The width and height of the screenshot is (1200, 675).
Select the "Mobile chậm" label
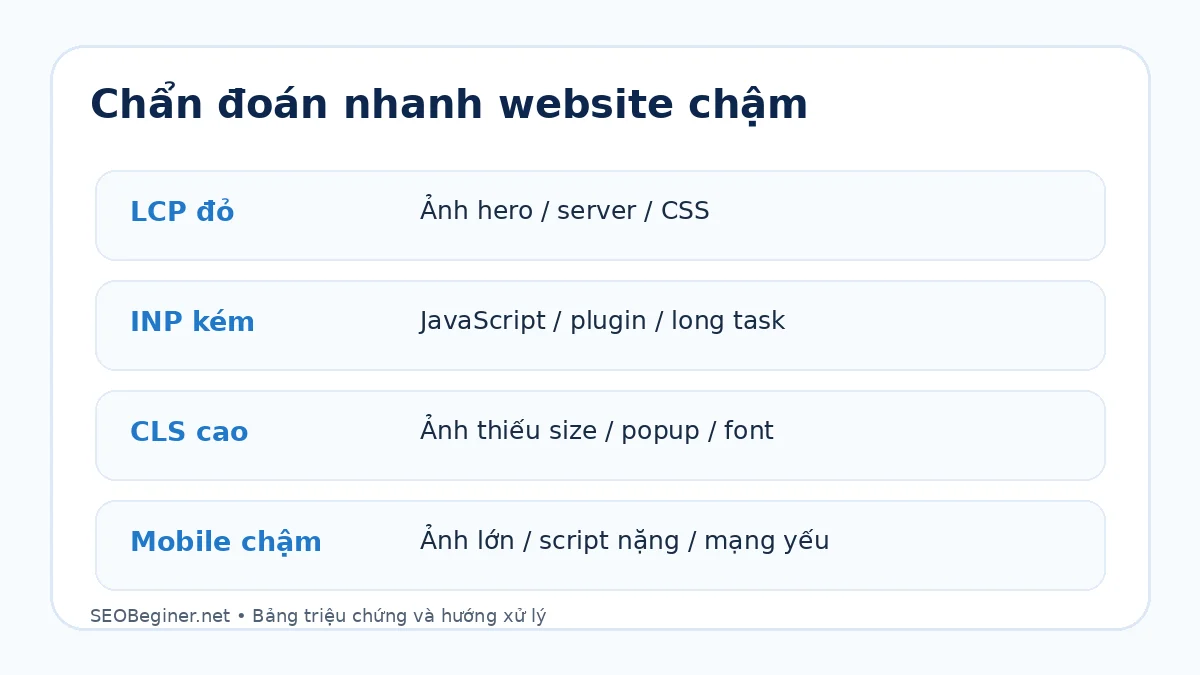tap(226, 542)
